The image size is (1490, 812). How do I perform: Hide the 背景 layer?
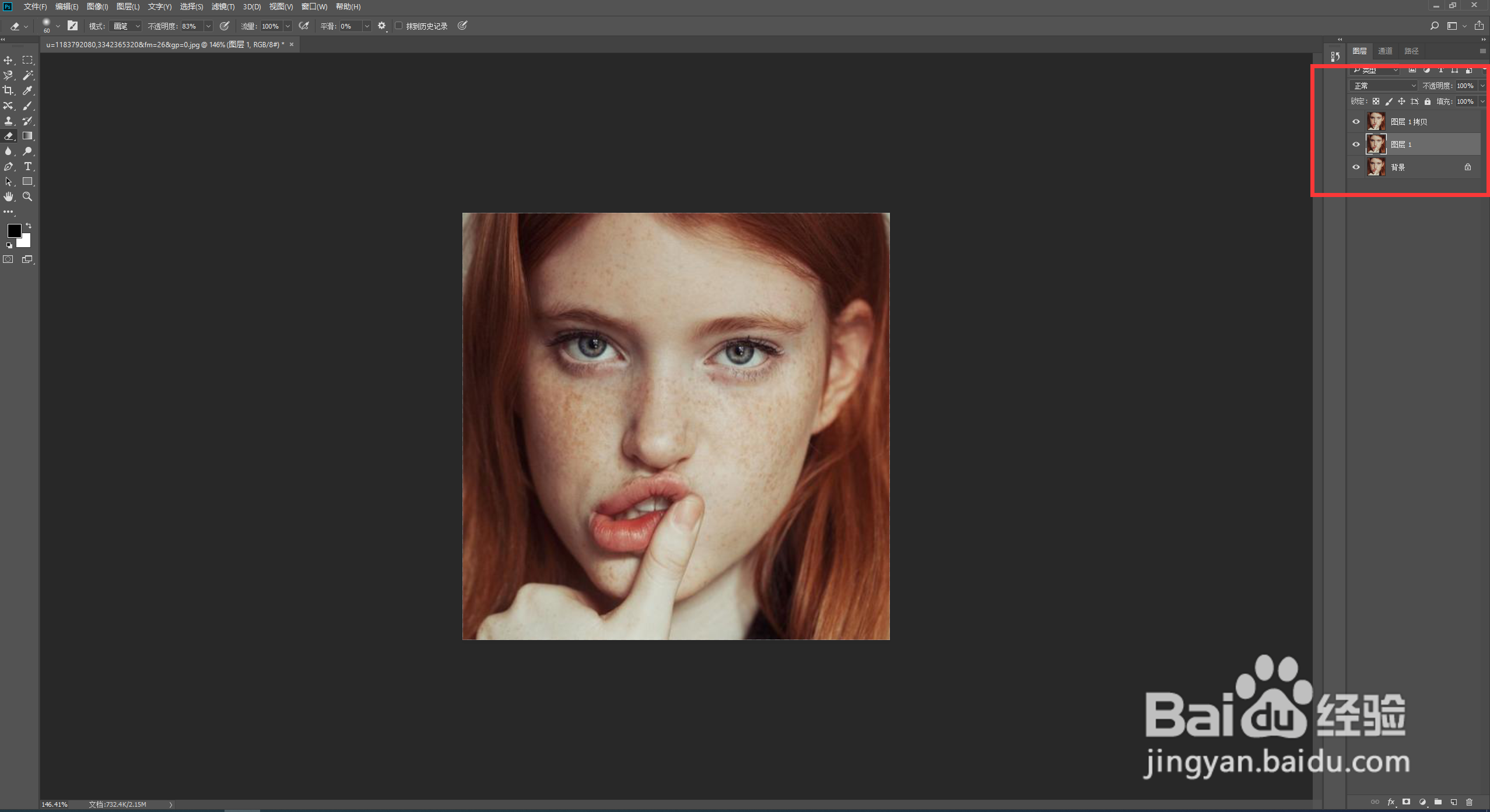[1356, 167]
